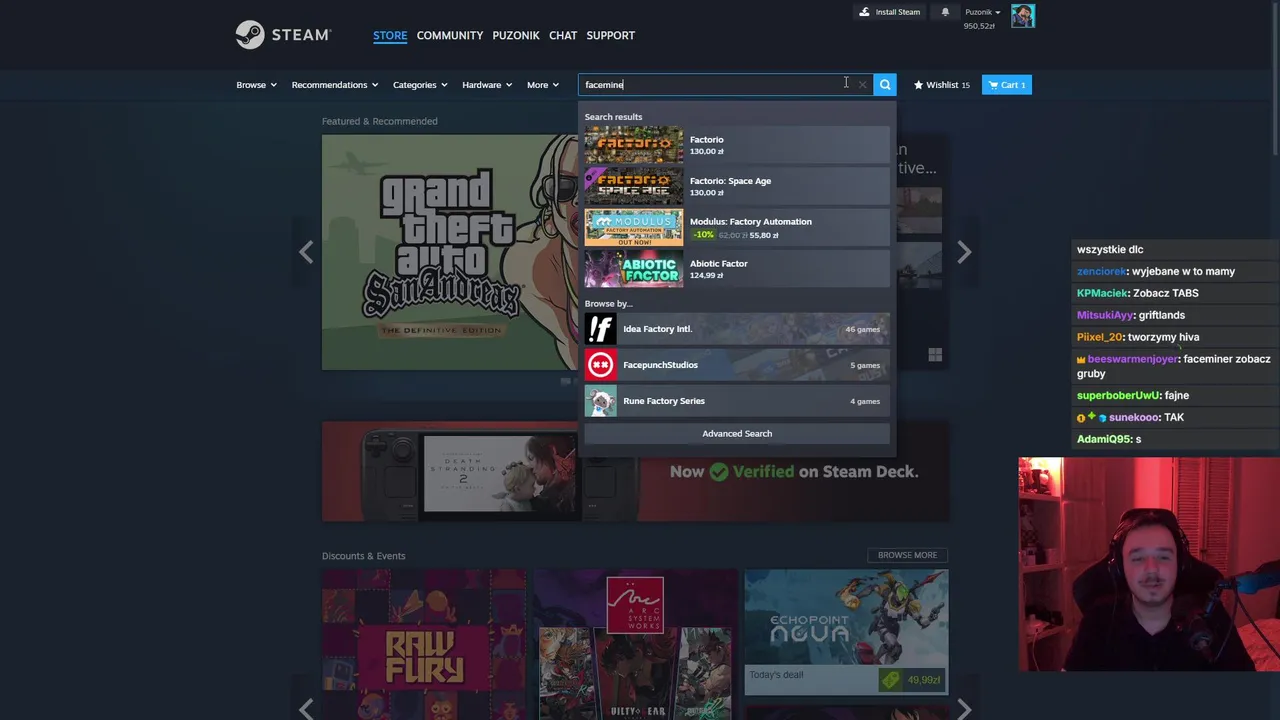The height and width of the screenshot is (720, 1280).
Task: Click chat username superboberUwU
Action: click(1118, 395)
